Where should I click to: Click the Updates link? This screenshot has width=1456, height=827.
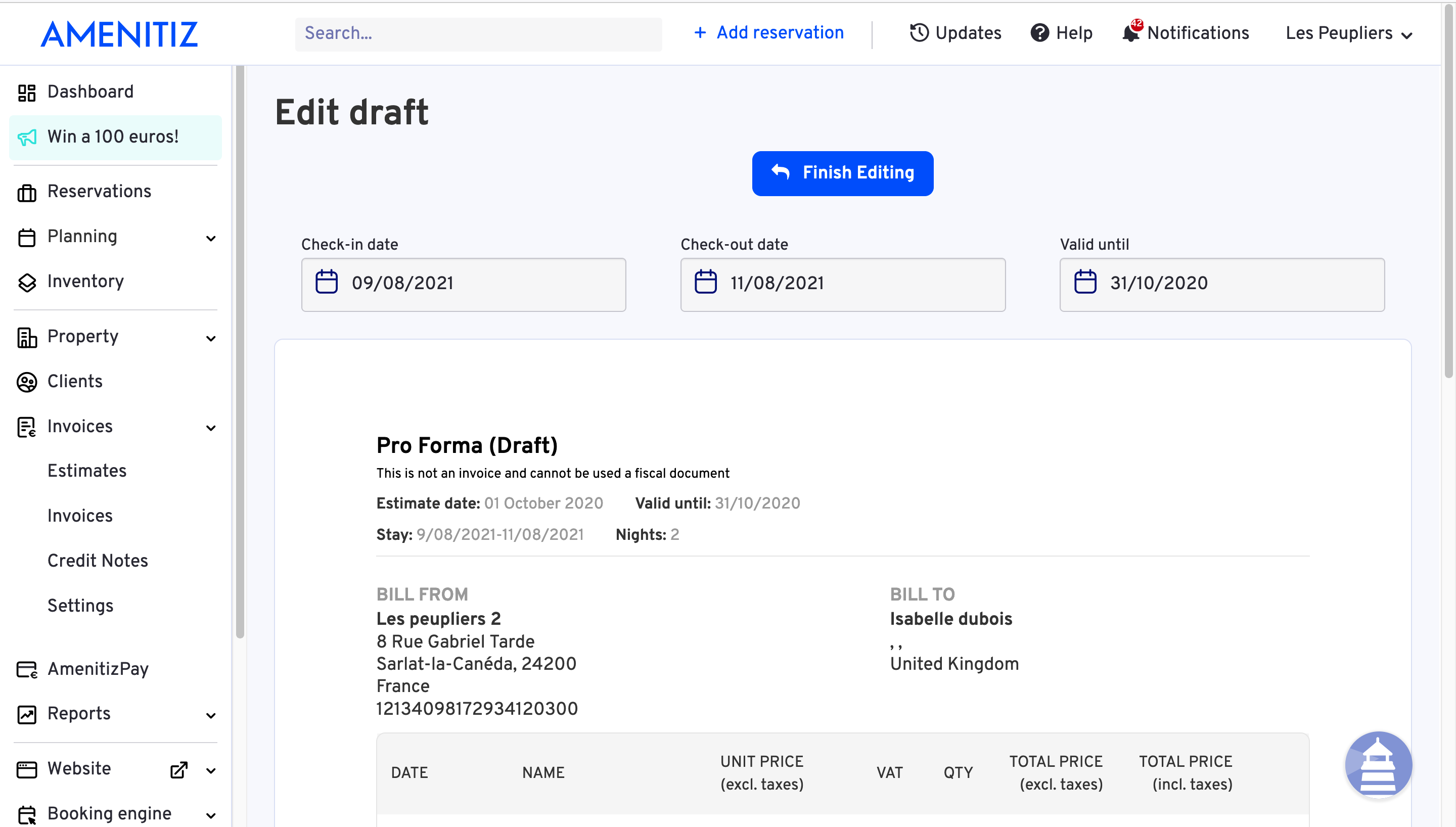[x=955, y=33]
